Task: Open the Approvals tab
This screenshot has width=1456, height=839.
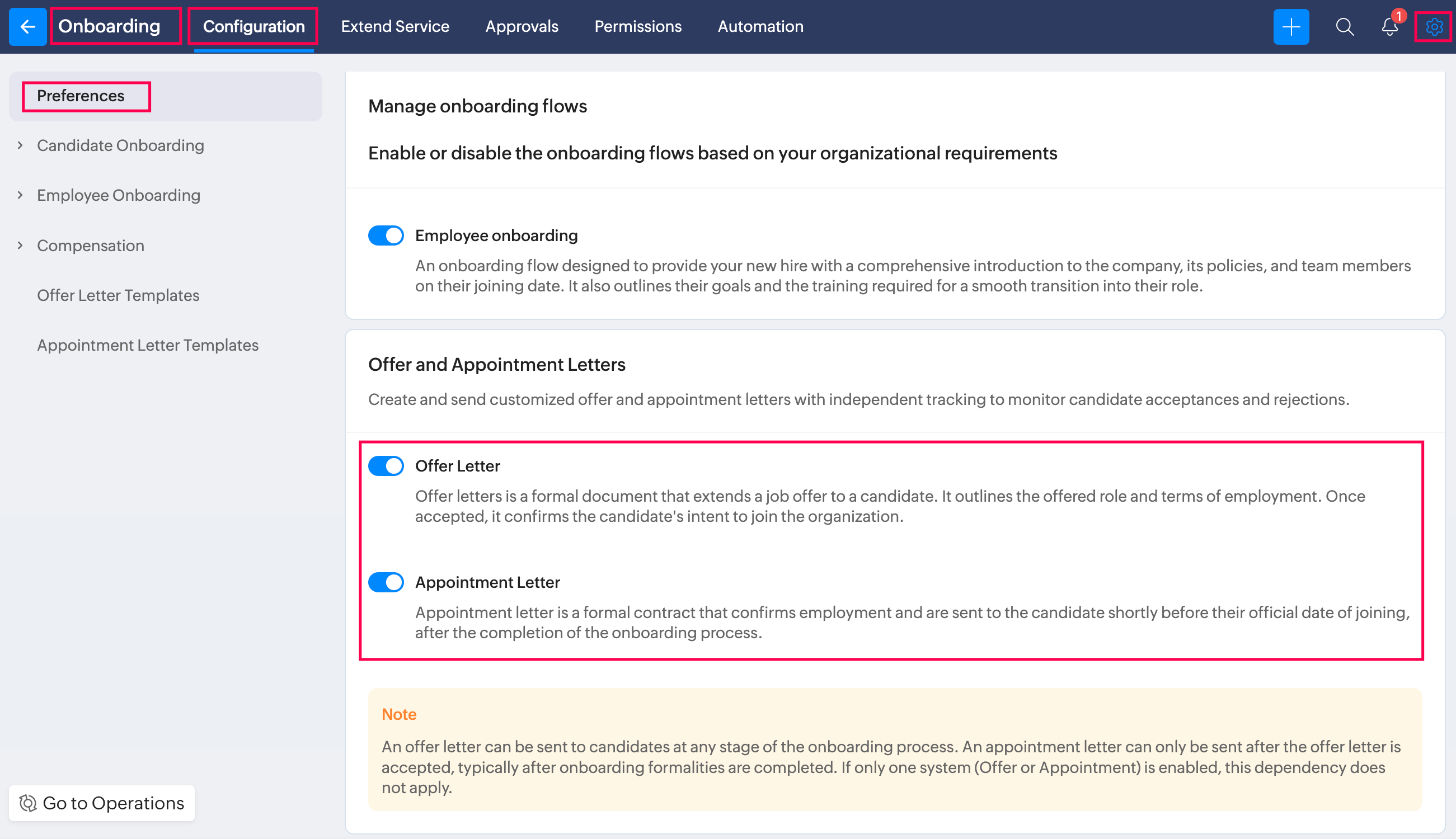Action: click(521, 26)
